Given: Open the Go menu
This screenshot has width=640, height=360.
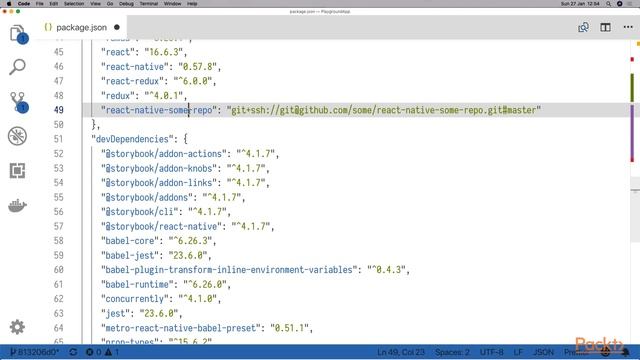Looking at the screenshot, I should click(x=110, y=4).
